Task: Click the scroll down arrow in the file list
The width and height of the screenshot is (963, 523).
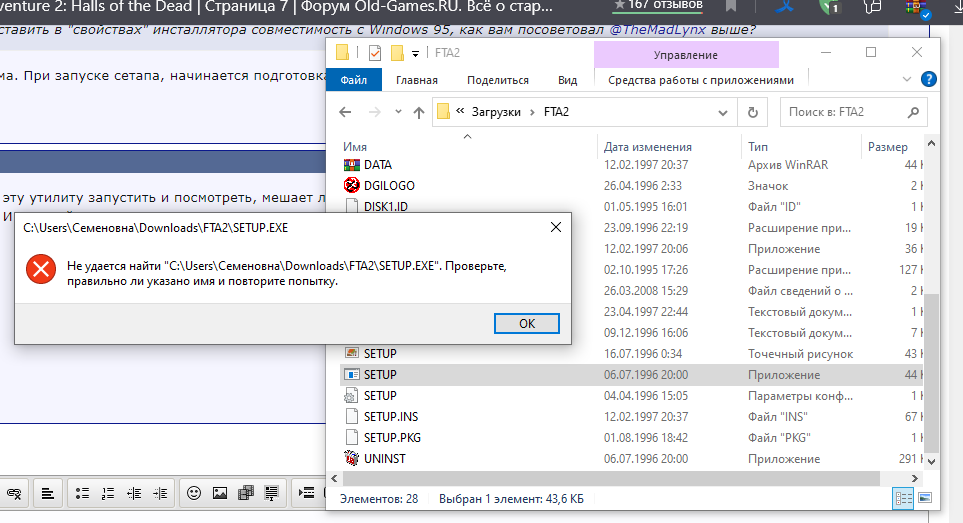Action: click(x=932, y=461)
